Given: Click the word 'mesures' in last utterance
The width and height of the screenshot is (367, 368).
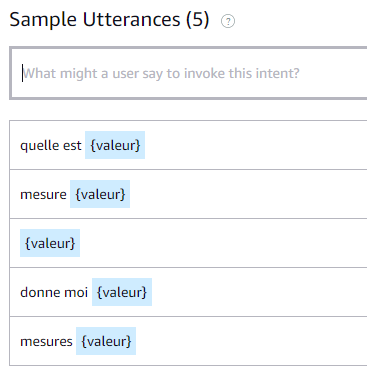Looking at the screenshot, I should pyautogui.click(x=46, y=341).
